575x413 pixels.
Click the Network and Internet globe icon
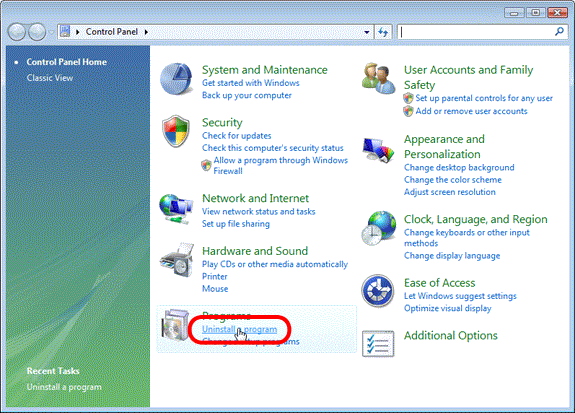[176, 209]
